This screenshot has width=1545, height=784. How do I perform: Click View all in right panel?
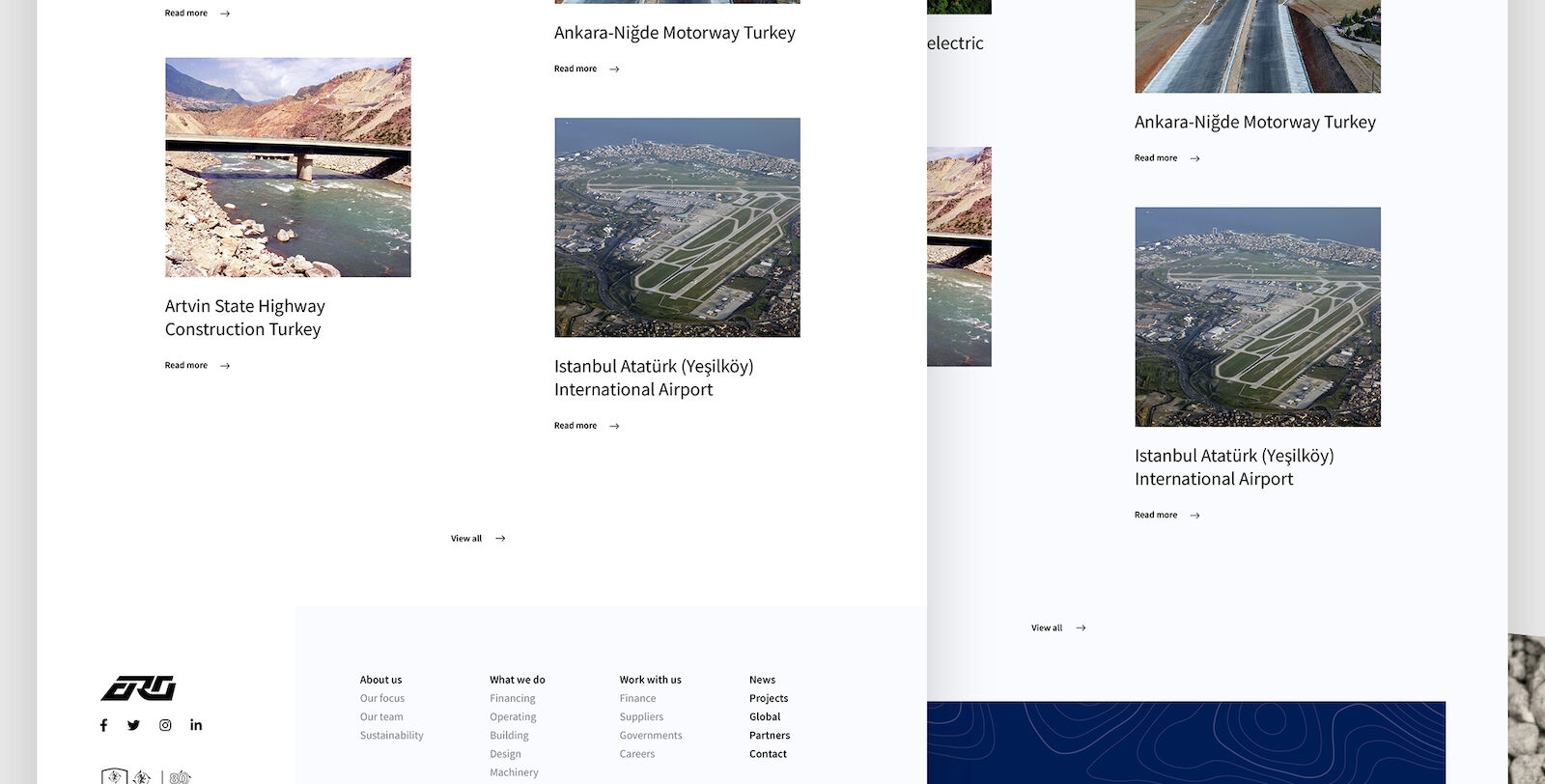tap(1047, 629)
